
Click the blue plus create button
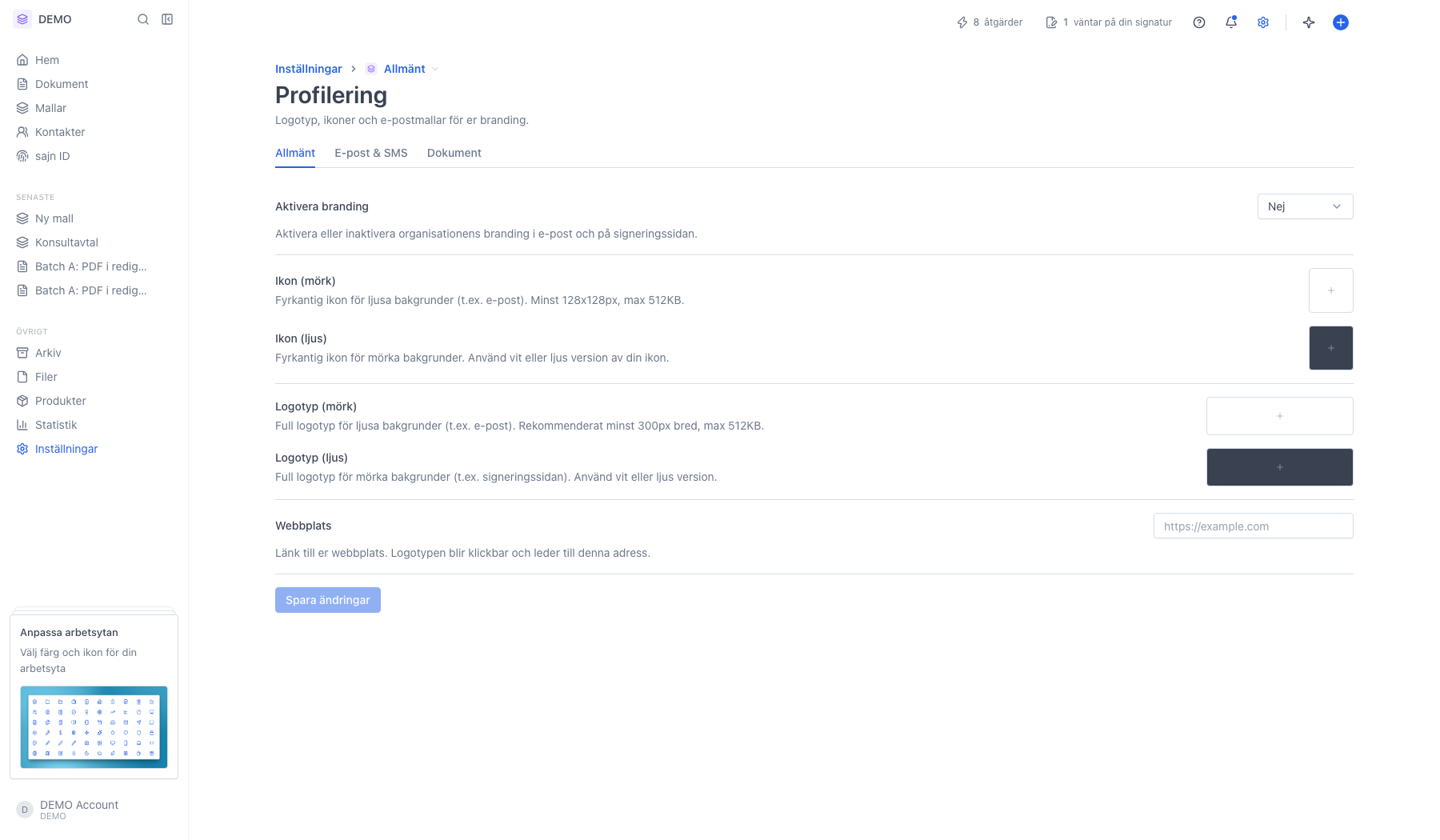[1341, 22]
